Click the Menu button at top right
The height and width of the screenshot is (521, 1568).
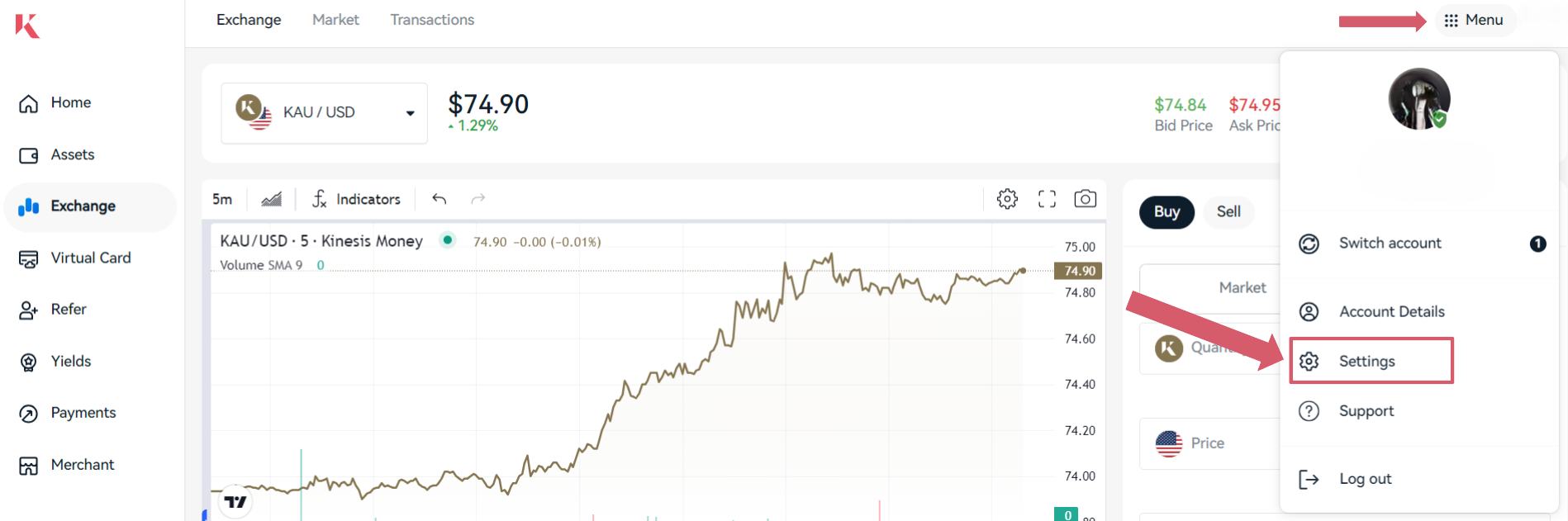tap(1475, 20)
